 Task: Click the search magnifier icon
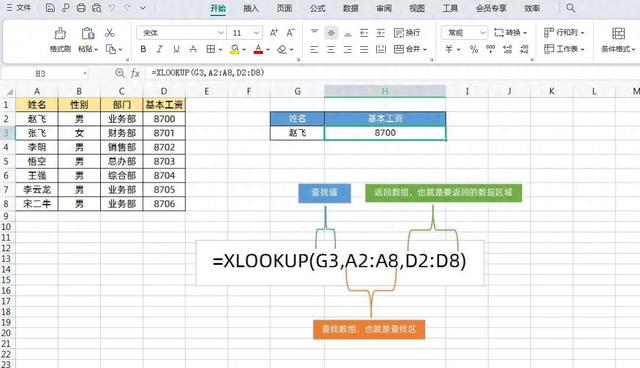coord(570,8)
